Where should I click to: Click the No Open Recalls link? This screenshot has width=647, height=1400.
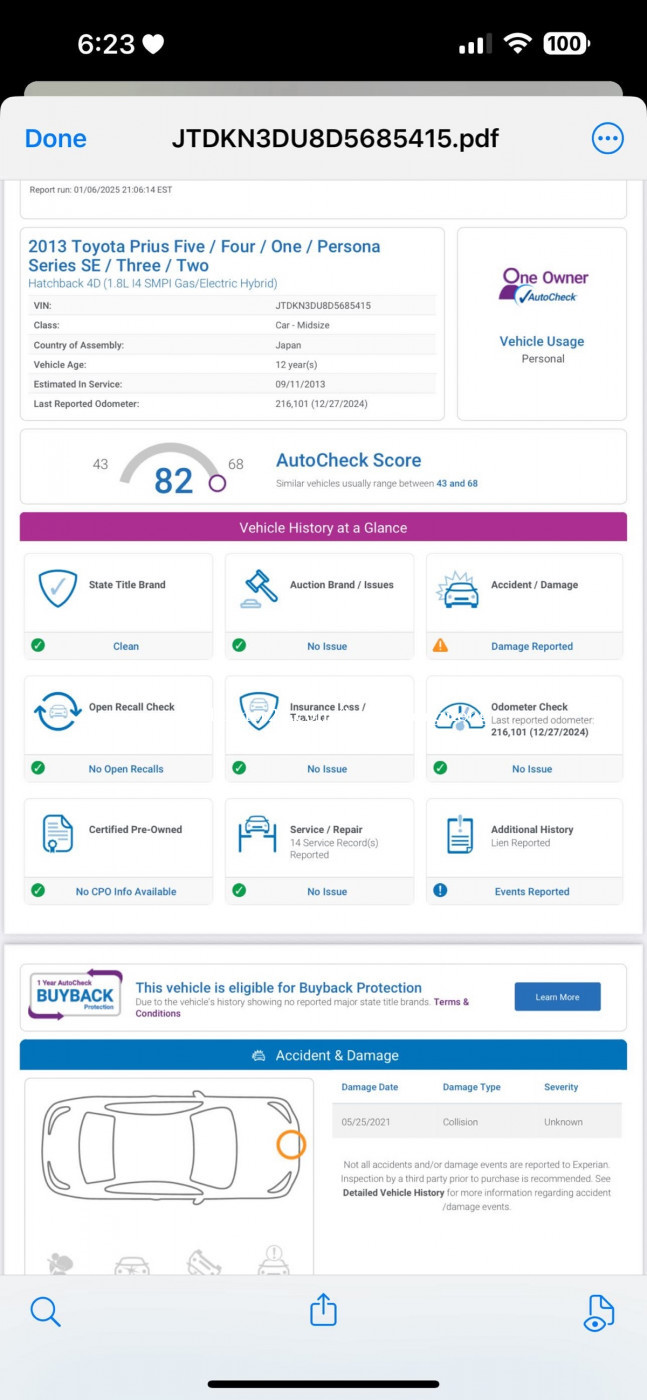pyautogui.click(x=126, y=769)
